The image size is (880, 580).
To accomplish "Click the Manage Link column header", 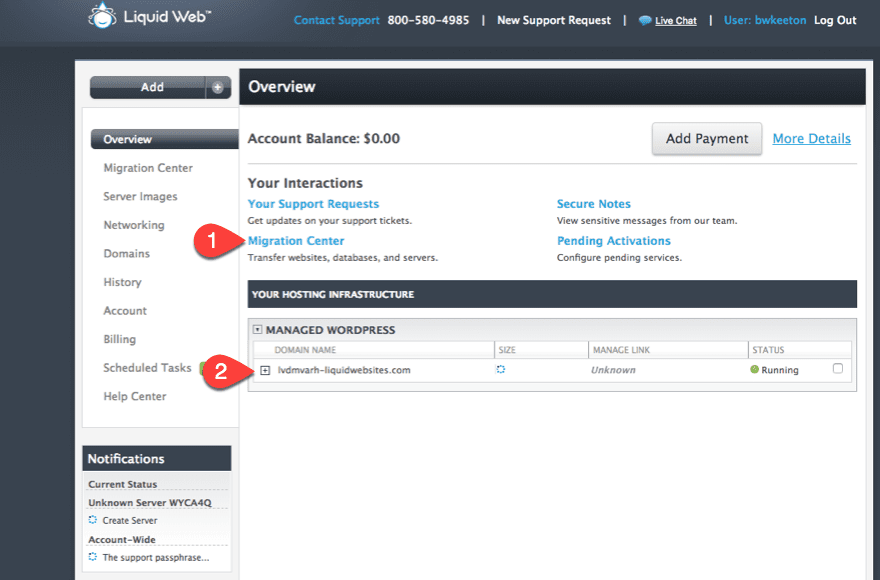I will click(621, 350).
